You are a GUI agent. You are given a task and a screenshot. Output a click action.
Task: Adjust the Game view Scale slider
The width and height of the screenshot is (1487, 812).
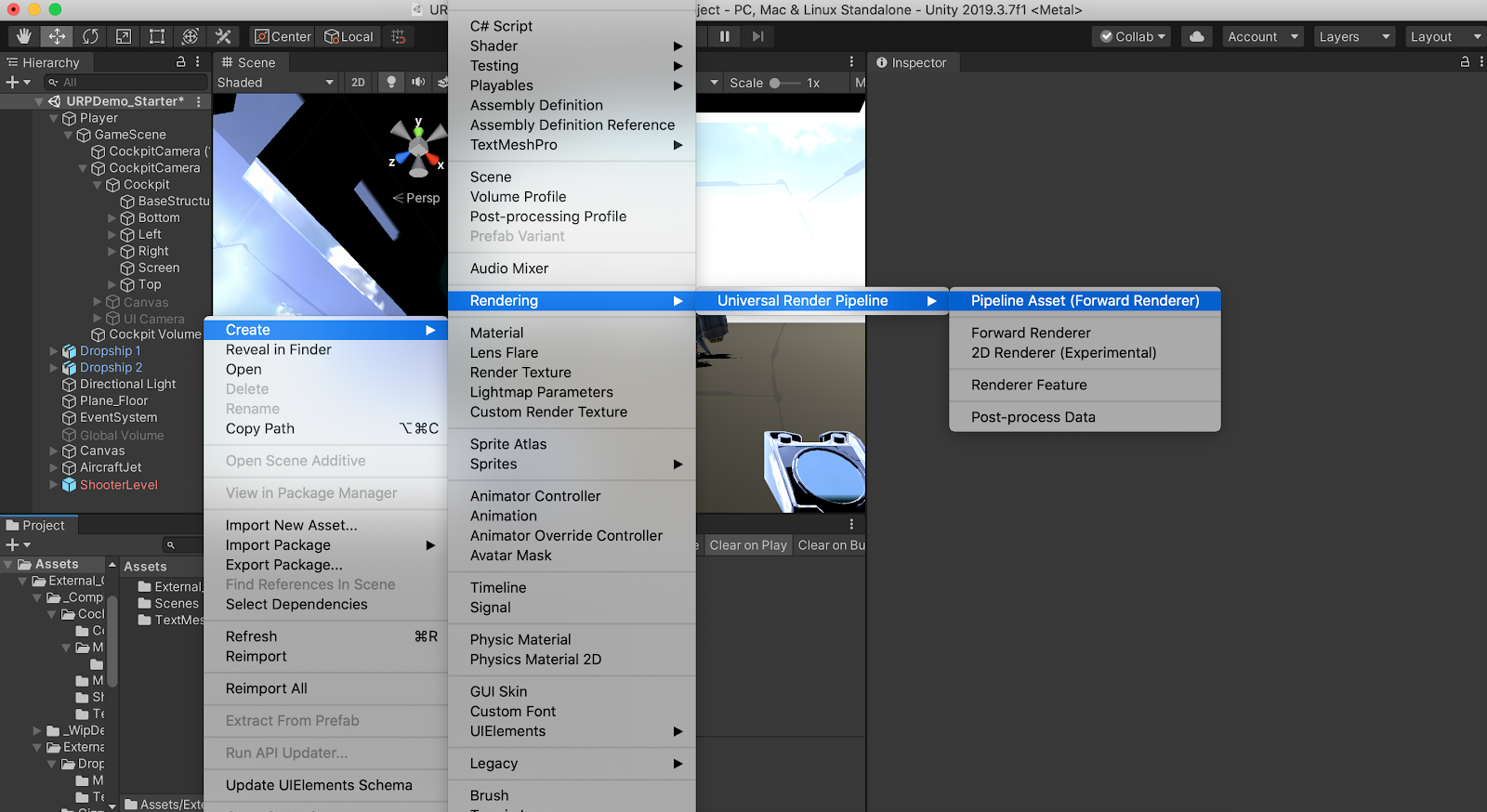784,83
